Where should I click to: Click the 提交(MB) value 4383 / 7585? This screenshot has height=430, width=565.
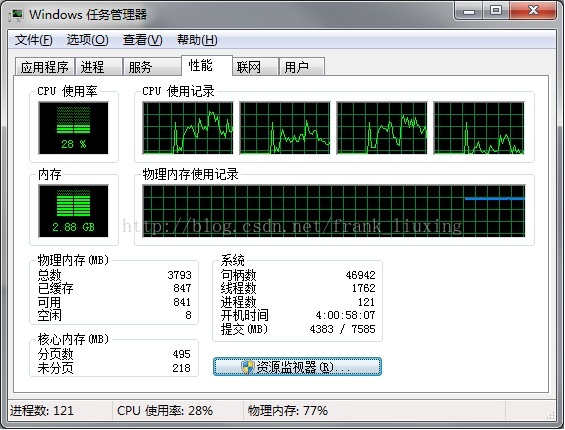[x=342, y=329]
